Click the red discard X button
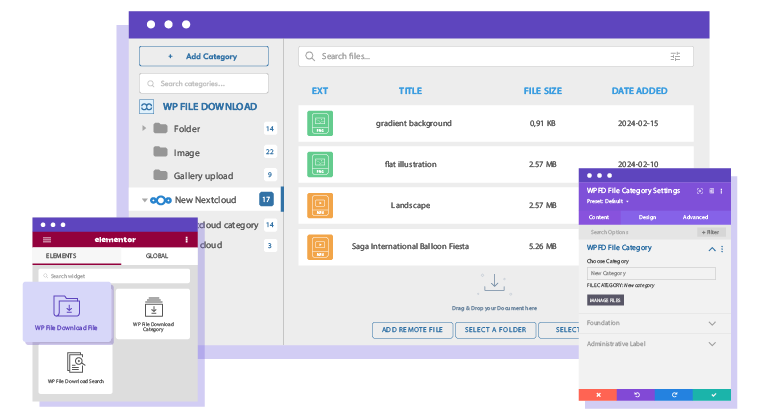 click(598, 395)
